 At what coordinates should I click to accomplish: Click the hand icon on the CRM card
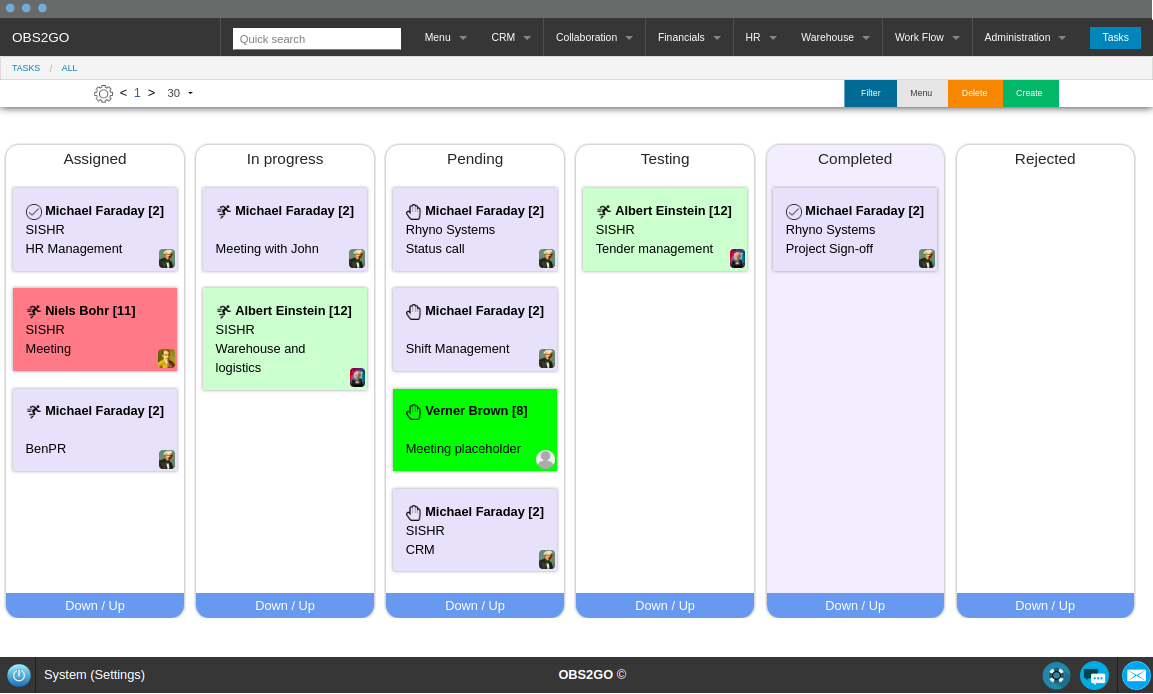(413, 512)
